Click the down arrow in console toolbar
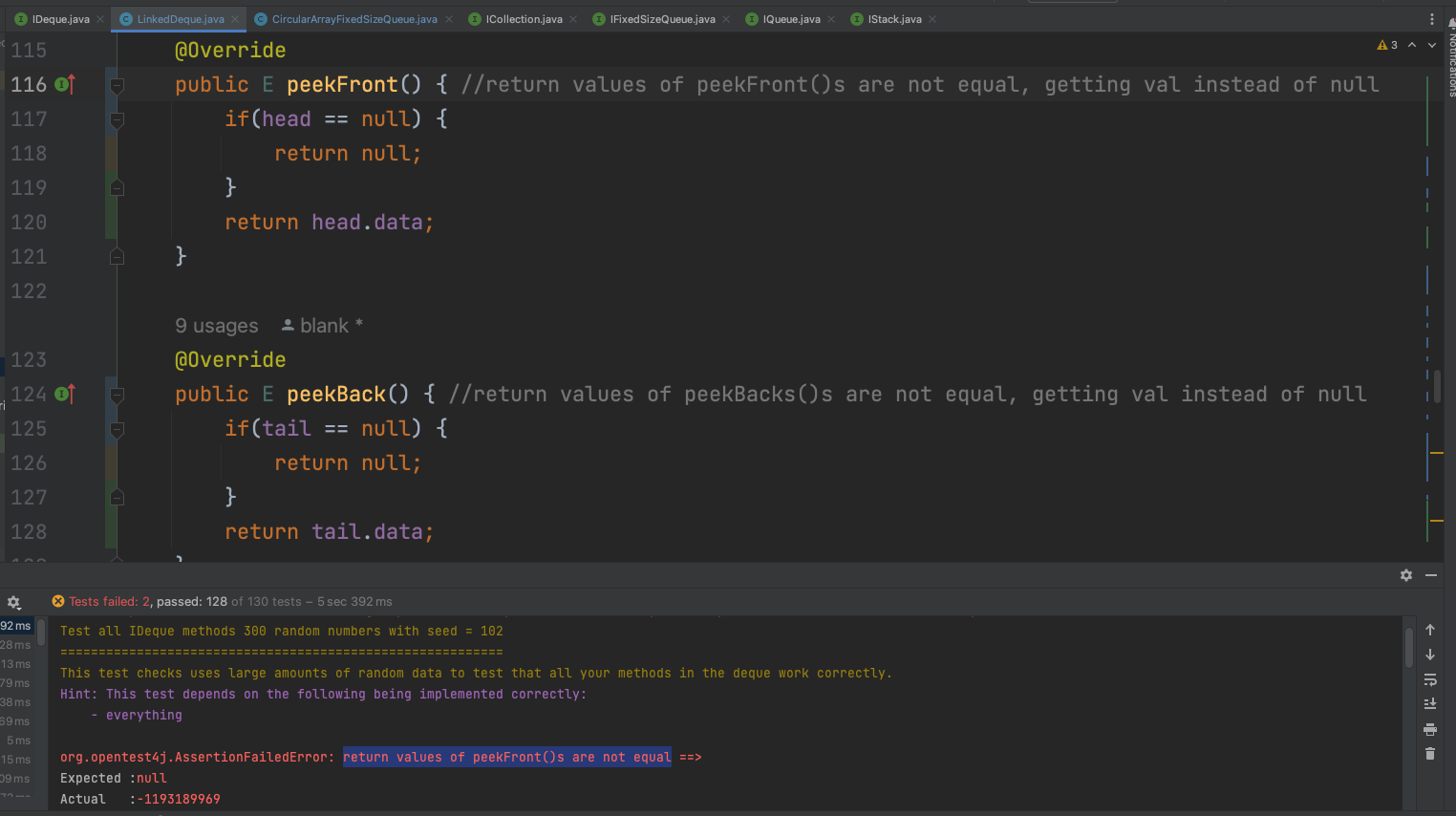The width and height of the screenshot is (1456, 816). pyautogui.click(x=1430, y=655)
